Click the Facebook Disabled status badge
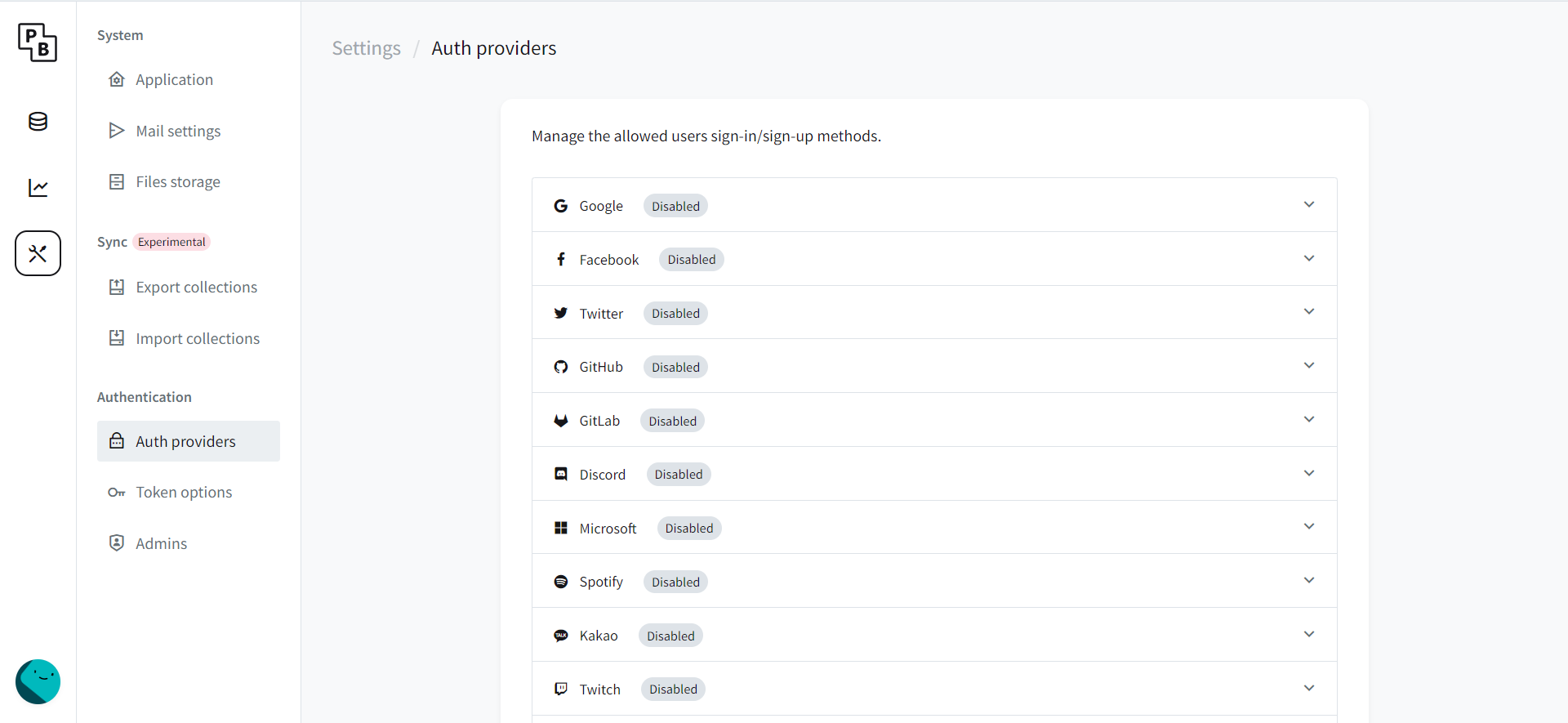Screen dimensions: 1568x723 [692, 260]
